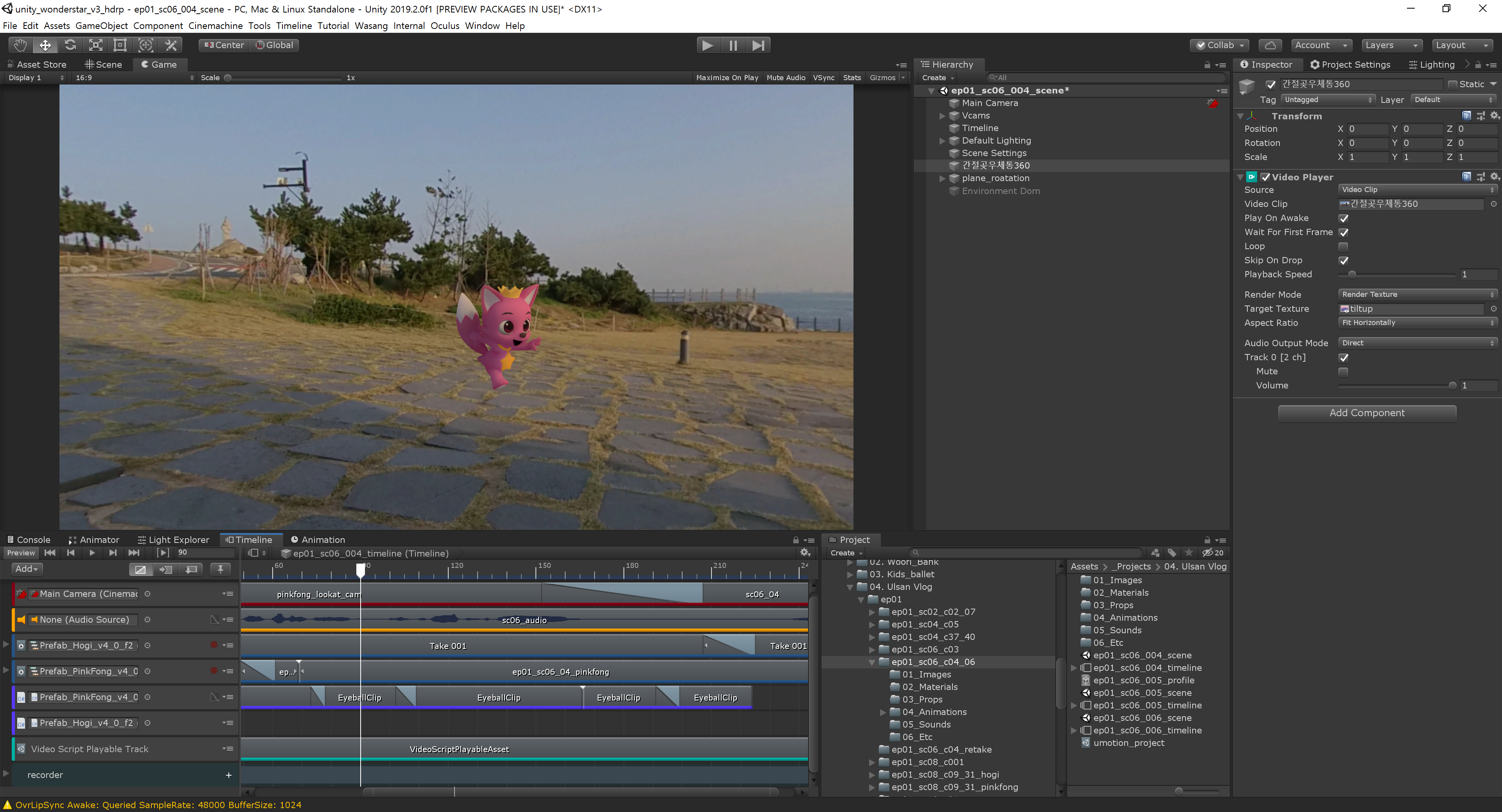Image resolution: width=1502 pixels, height=812 pixels.
Task: Disable the Video Player component checkbox
Action: click(1265, 177)
